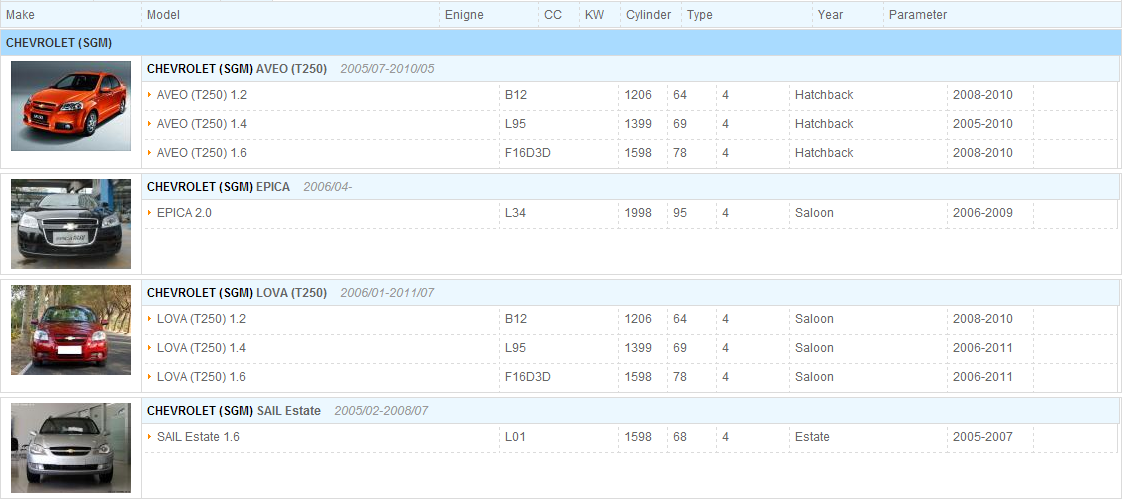1126x503 pixels.
Task: Click the Estate type cell
Action: [x=812, y=437]
